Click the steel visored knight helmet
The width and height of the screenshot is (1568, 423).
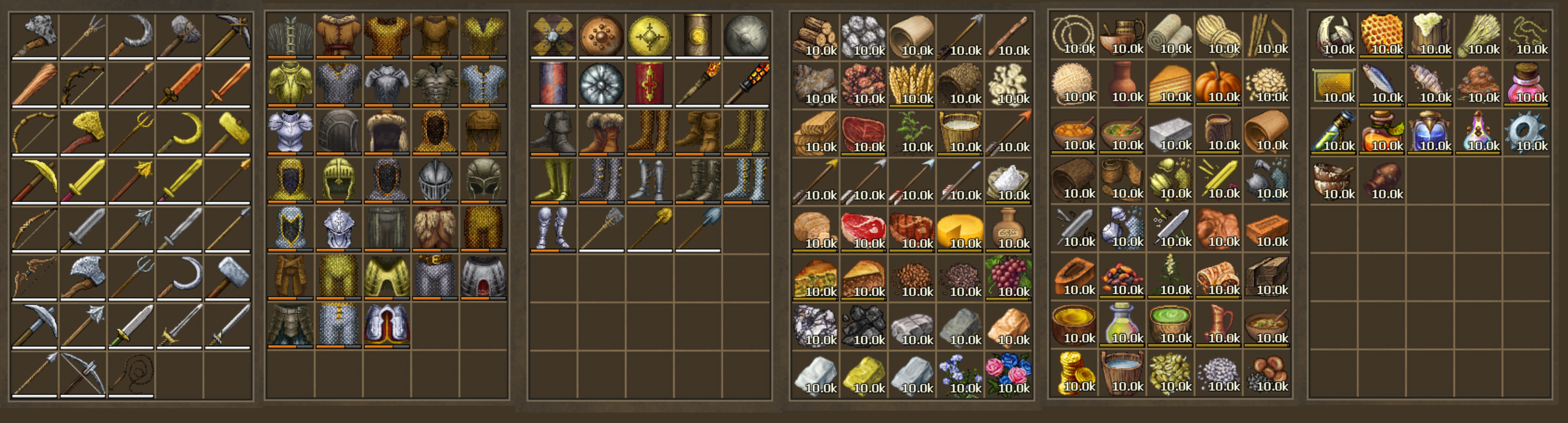coord(435,180)
